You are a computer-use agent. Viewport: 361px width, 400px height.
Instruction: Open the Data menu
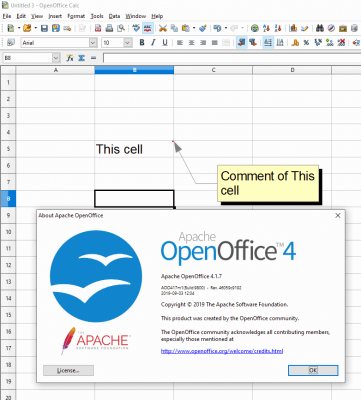point(114,16)
